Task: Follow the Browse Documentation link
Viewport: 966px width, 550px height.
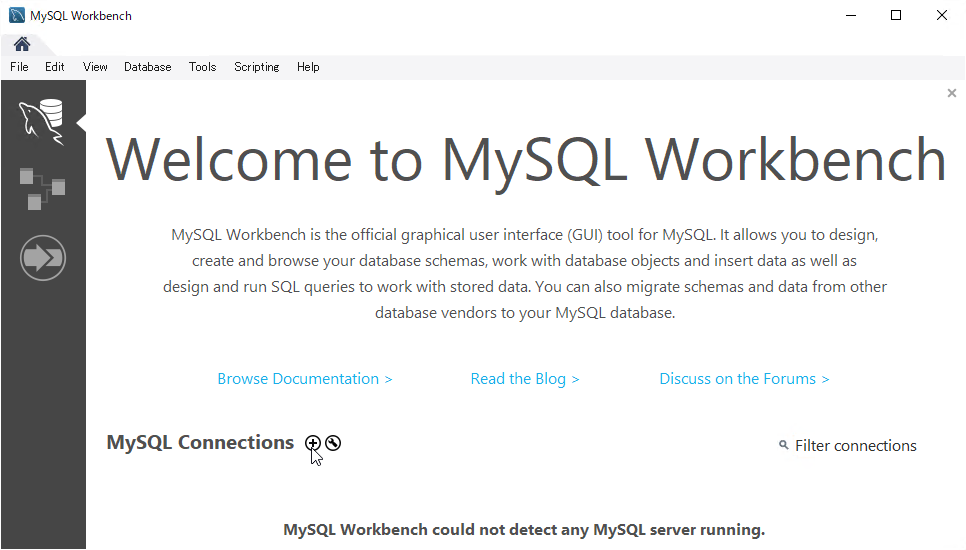Action: [305, 379]
